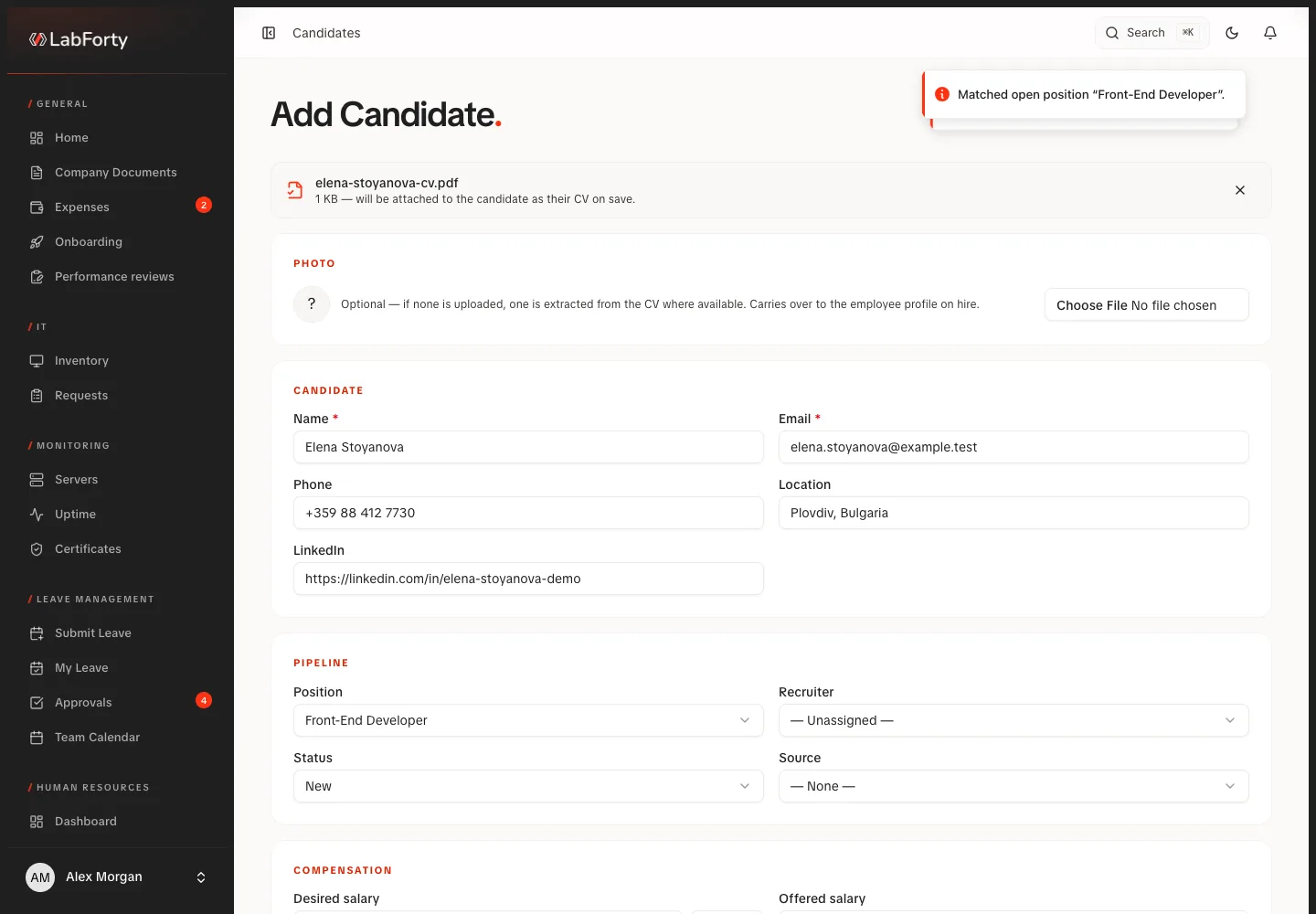This screenshot has height=914, width=1316.
Task: Focus the Phone input field
Action: [528, 513]
